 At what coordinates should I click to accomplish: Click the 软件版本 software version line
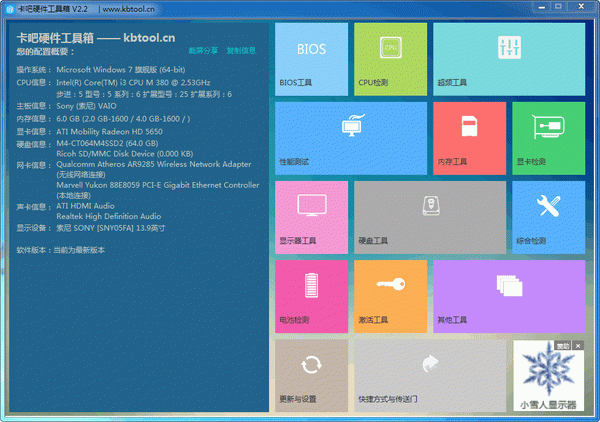(60, 250)
